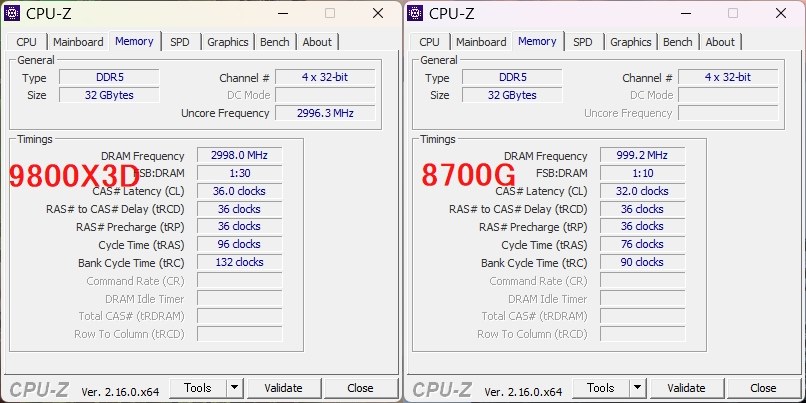This screenshot has width=806, height=403.
Task: Click the 1:30 FSB:DRAM value
Action: [x=240, y=173]
